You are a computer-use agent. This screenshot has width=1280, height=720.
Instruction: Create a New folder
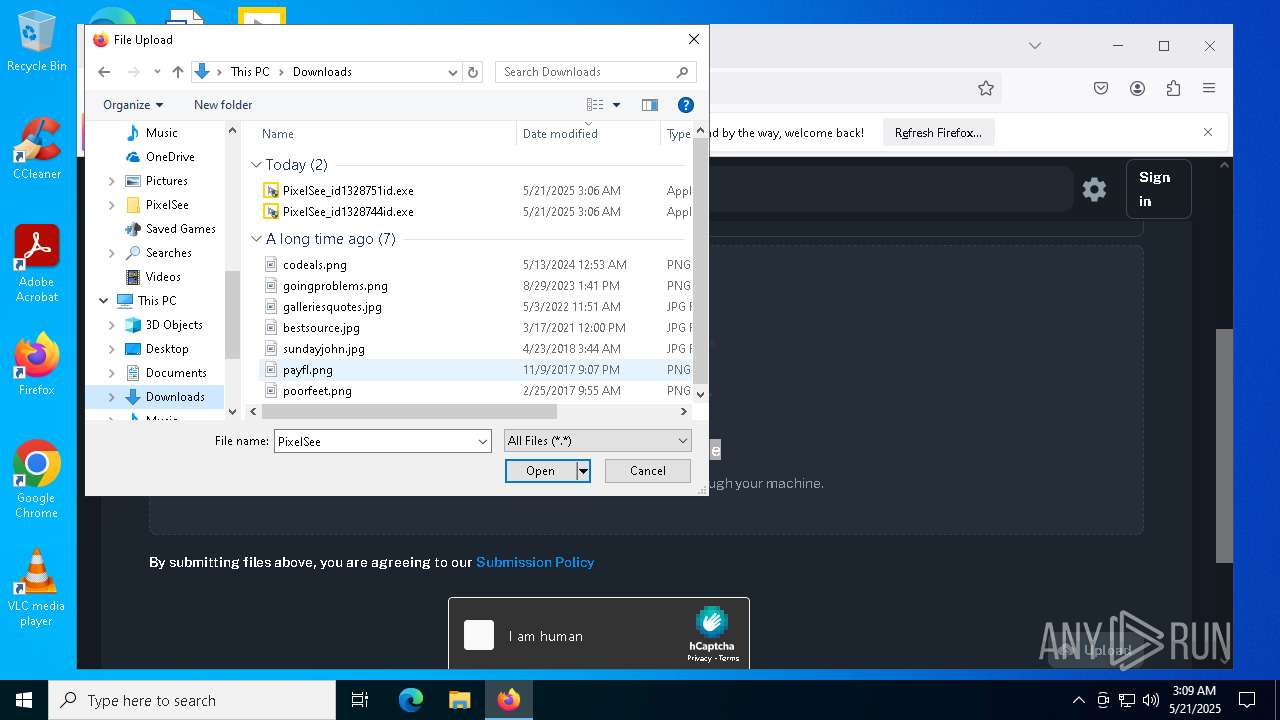[x=223, y=105]
